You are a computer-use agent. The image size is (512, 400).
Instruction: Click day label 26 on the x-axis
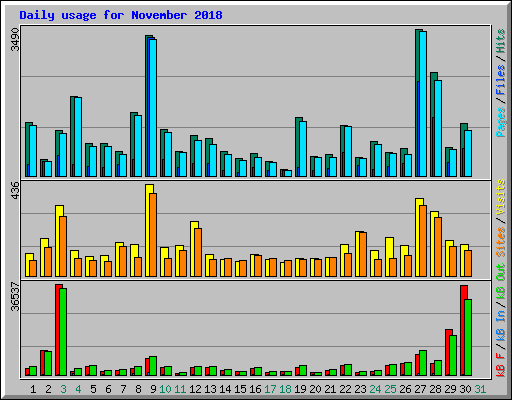(x=405, y=389)
